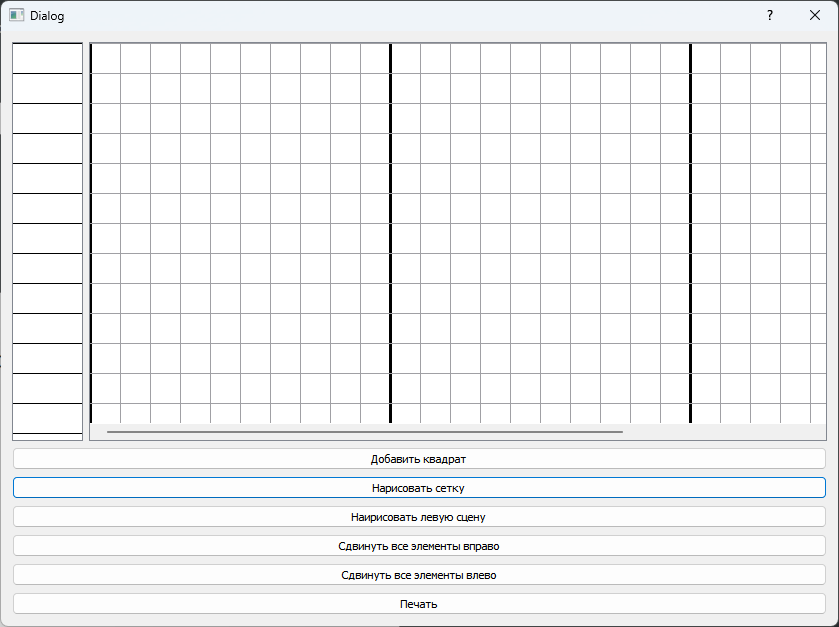
Task: Select the 'Наирисовать левую сцену' button
Action: coord(419,517)
